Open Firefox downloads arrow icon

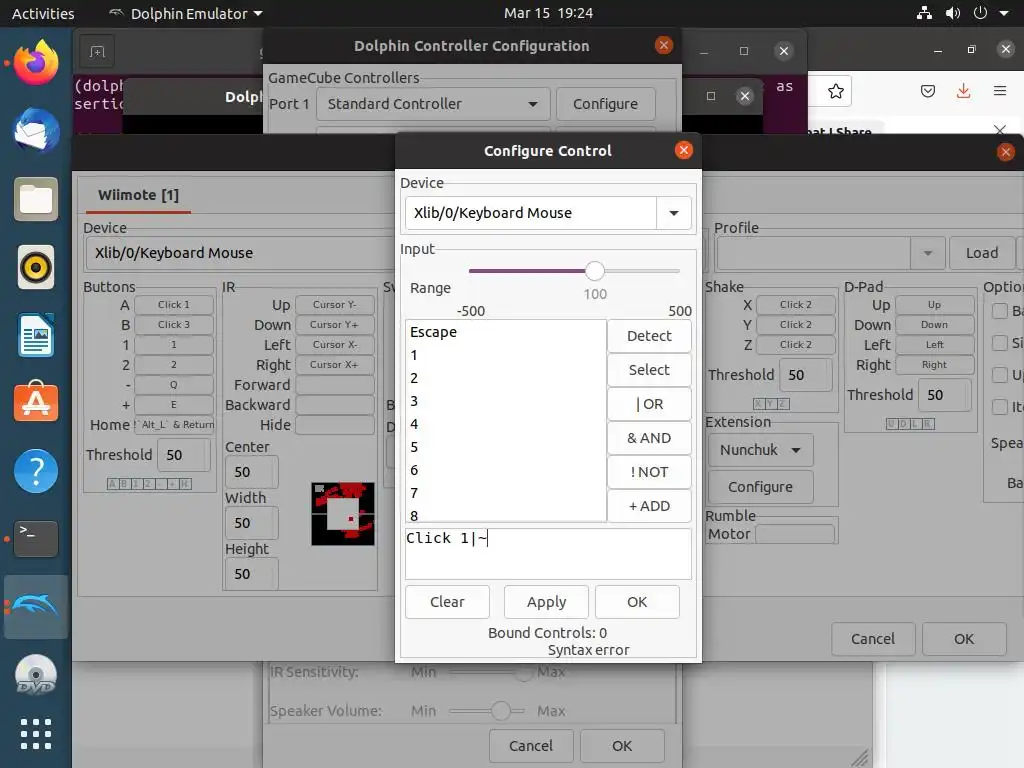tap(963, 91)
